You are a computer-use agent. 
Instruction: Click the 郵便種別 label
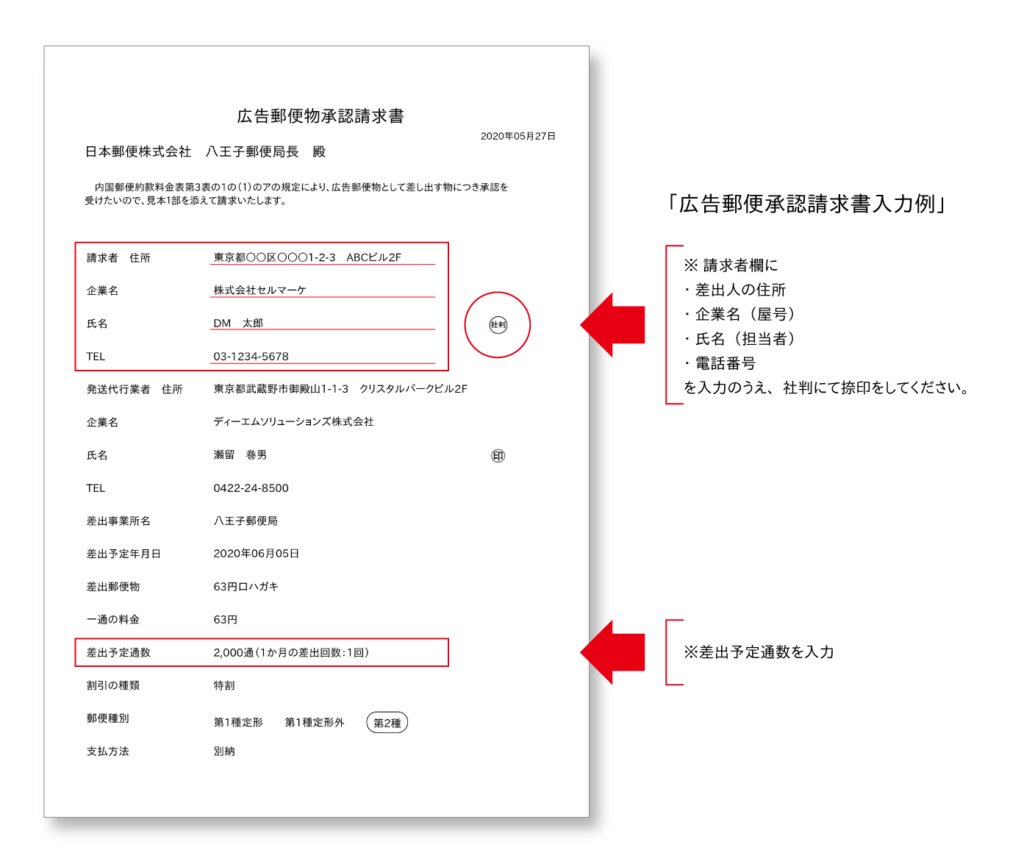click(x=108, y=718)
